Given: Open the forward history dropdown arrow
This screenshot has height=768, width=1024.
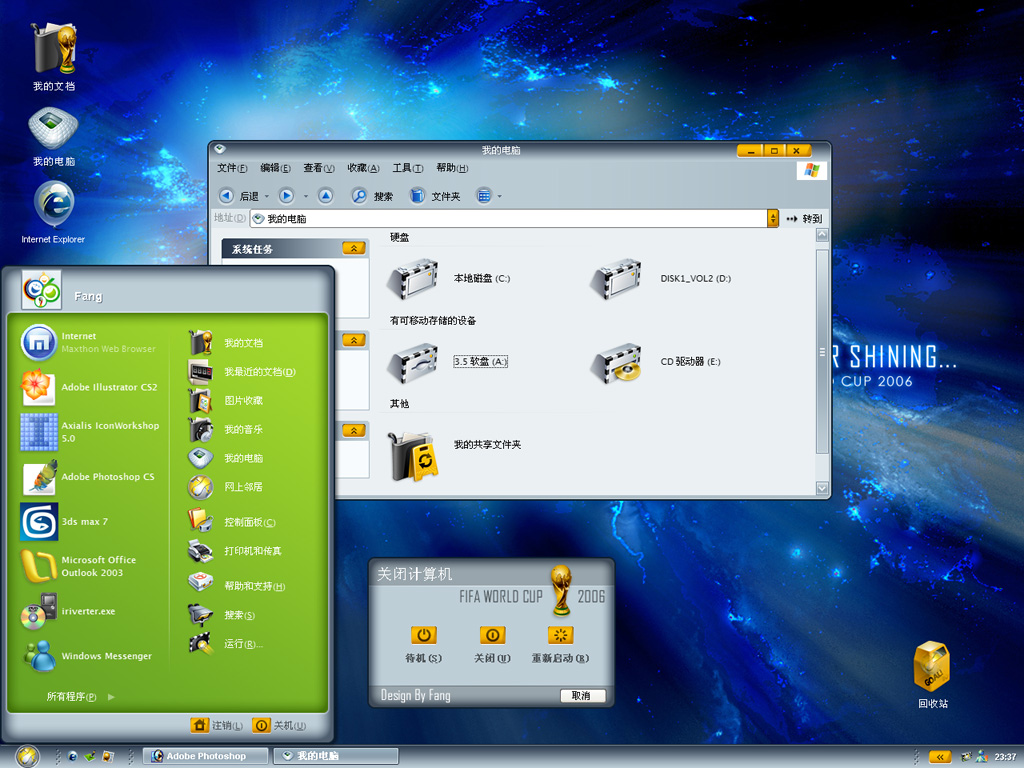Looking at the screenshot, I should point(306,197).
